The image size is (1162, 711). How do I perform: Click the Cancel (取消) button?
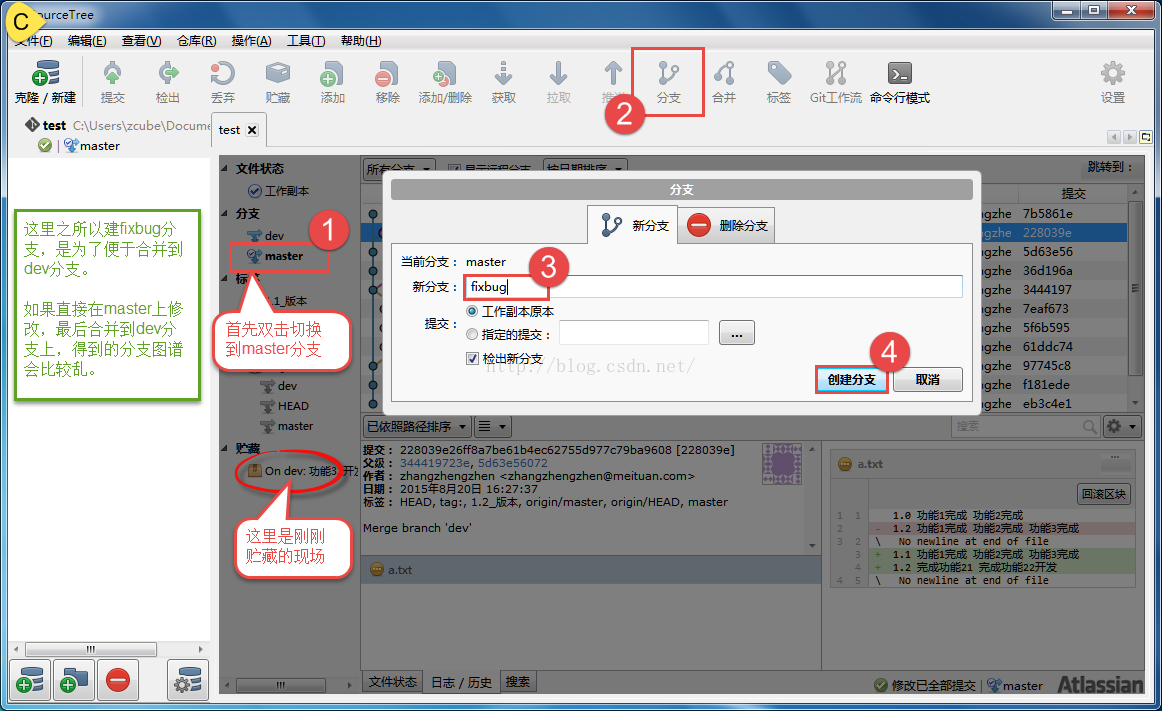tap(927, 380)
